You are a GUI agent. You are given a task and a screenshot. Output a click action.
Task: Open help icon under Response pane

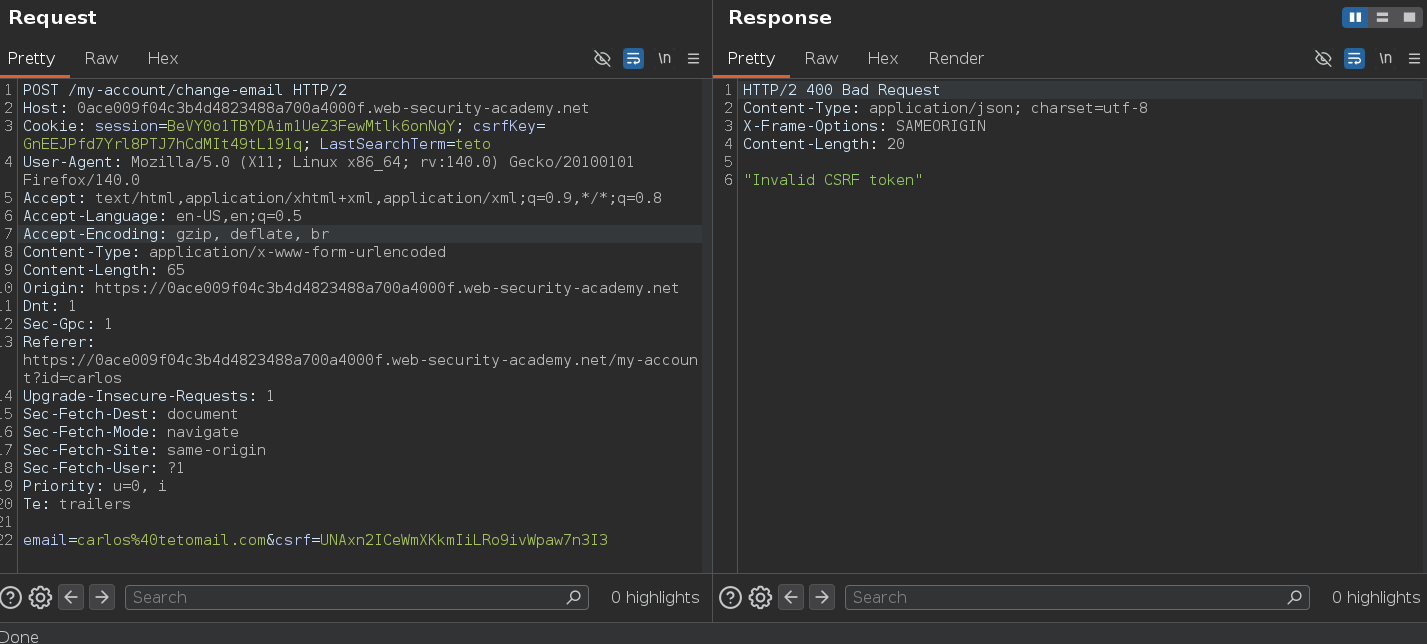731,598
